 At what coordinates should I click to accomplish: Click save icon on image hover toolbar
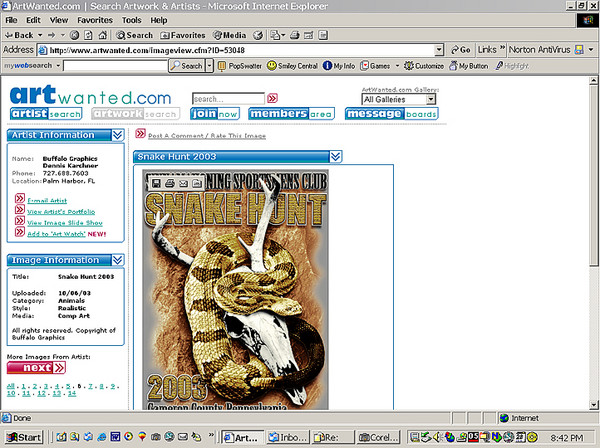[156, 184]
